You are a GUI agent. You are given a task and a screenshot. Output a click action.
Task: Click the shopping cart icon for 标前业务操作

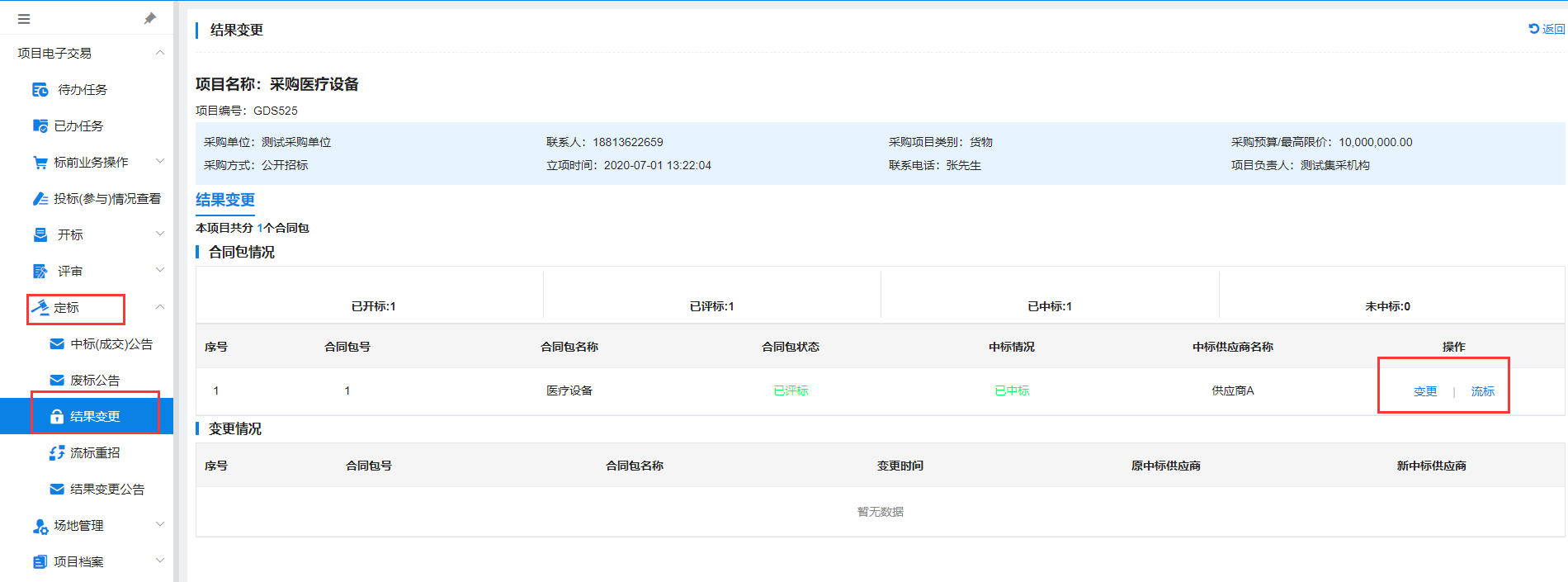click(x=40, y=163)
